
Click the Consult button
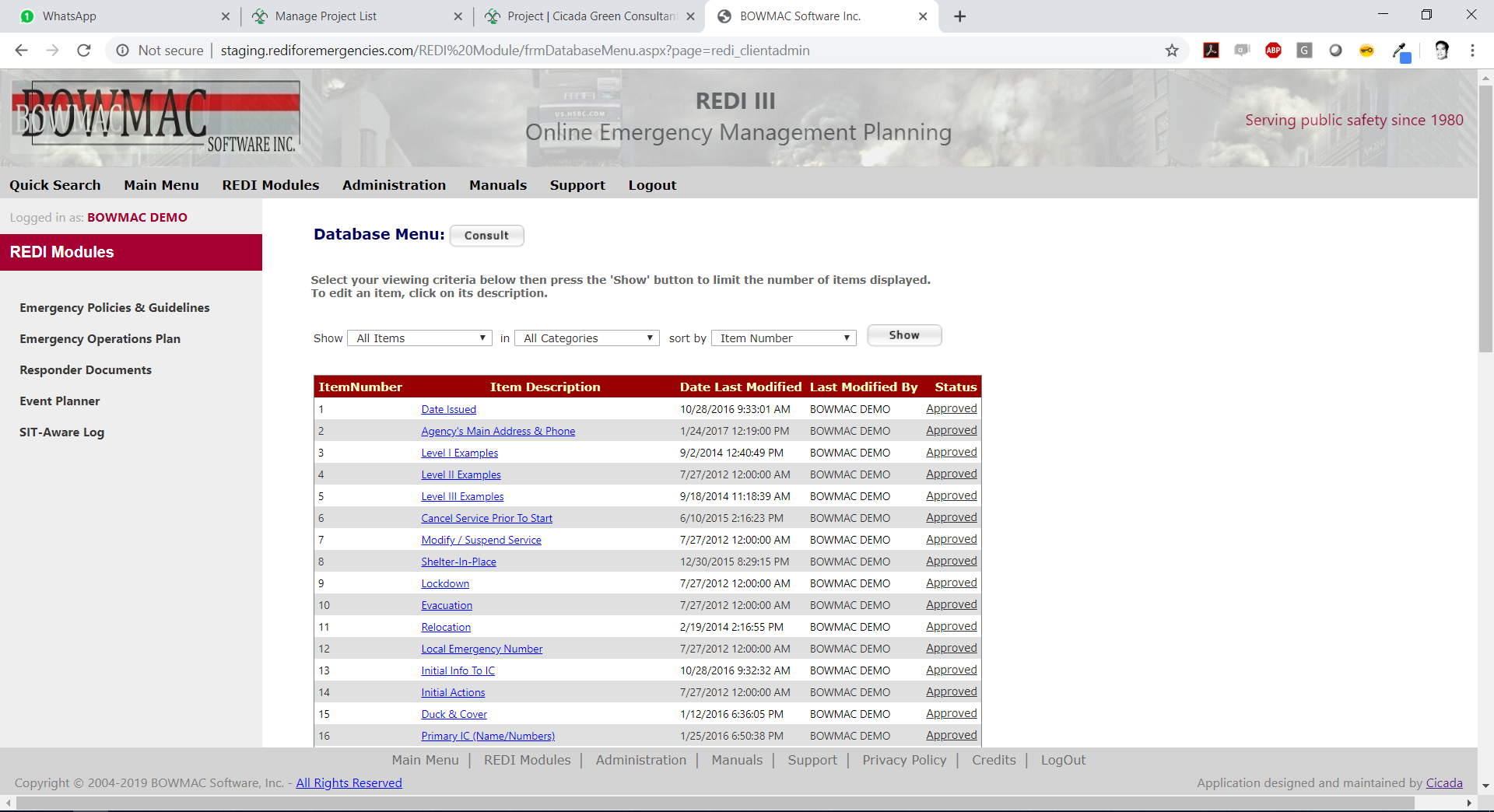(x=486, y=236)
